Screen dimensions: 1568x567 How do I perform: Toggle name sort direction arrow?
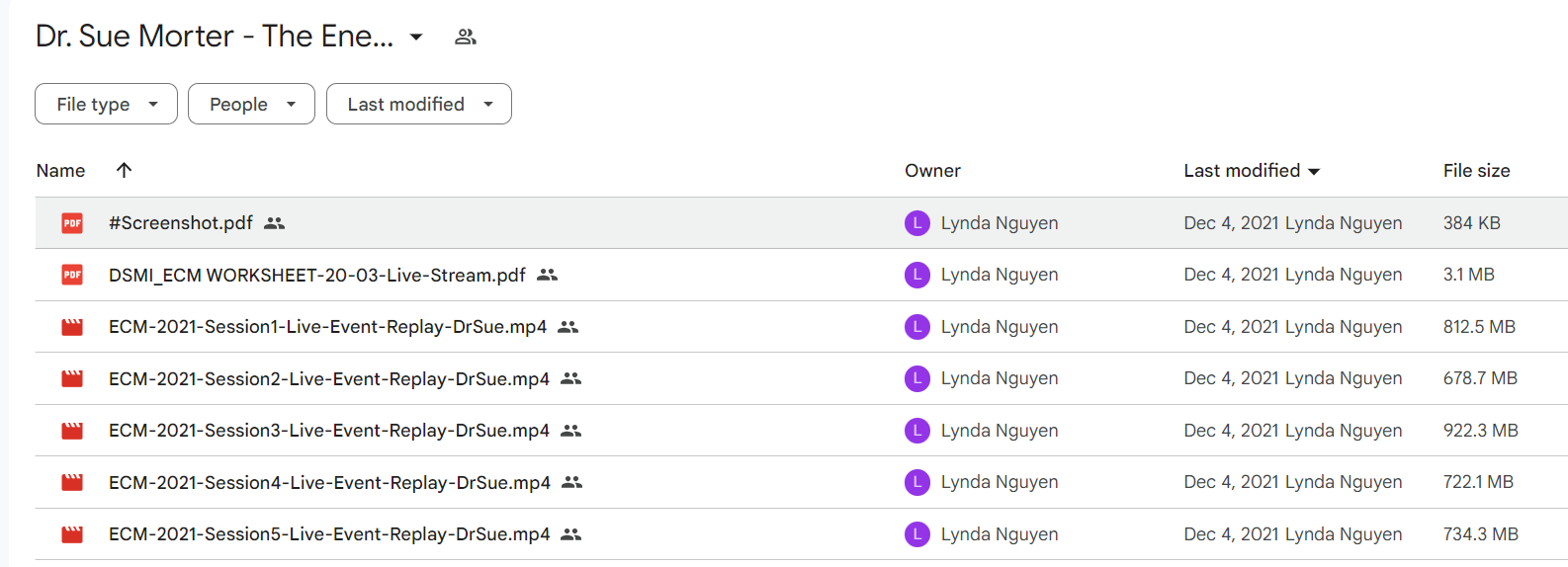(124, 170)
